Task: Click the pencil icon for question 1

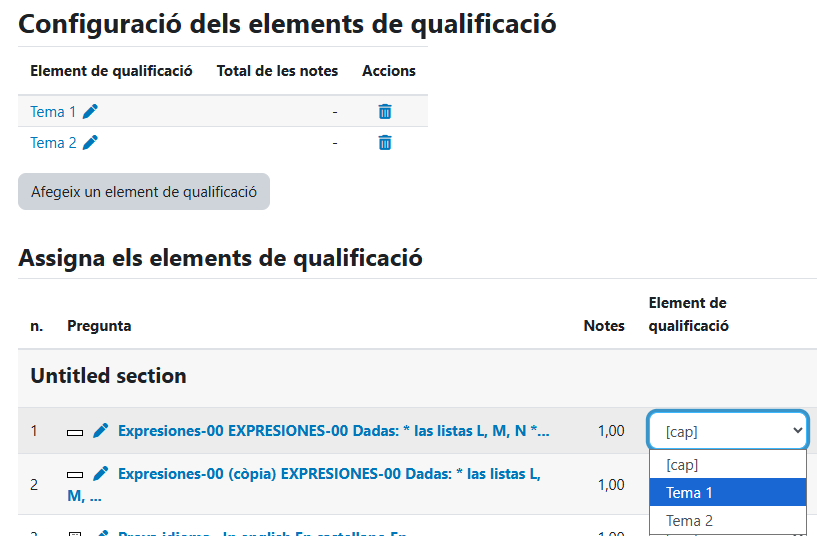Action: click(100, 431)
